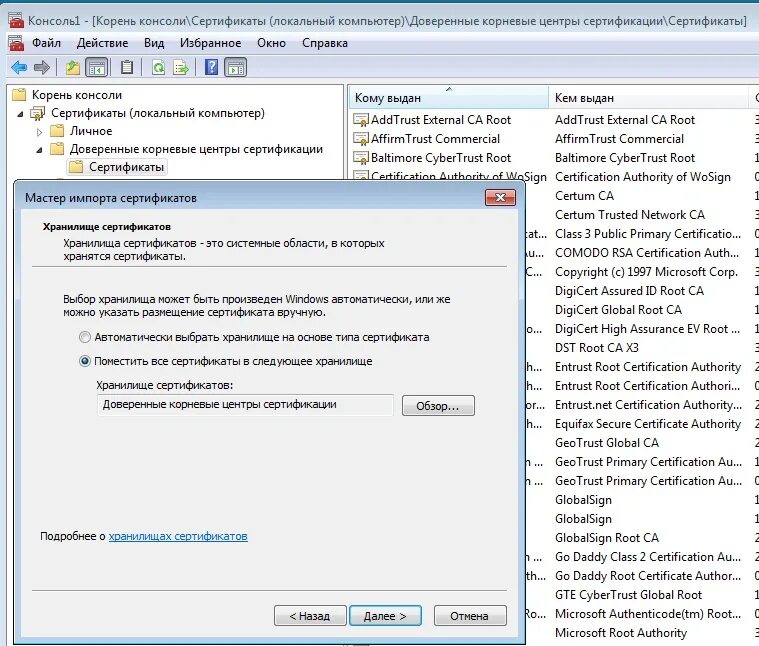Click 'DigiCert Assured ID Root CA' cell
This screenshot has height=646, width=759.
click(x=629, y=291)
